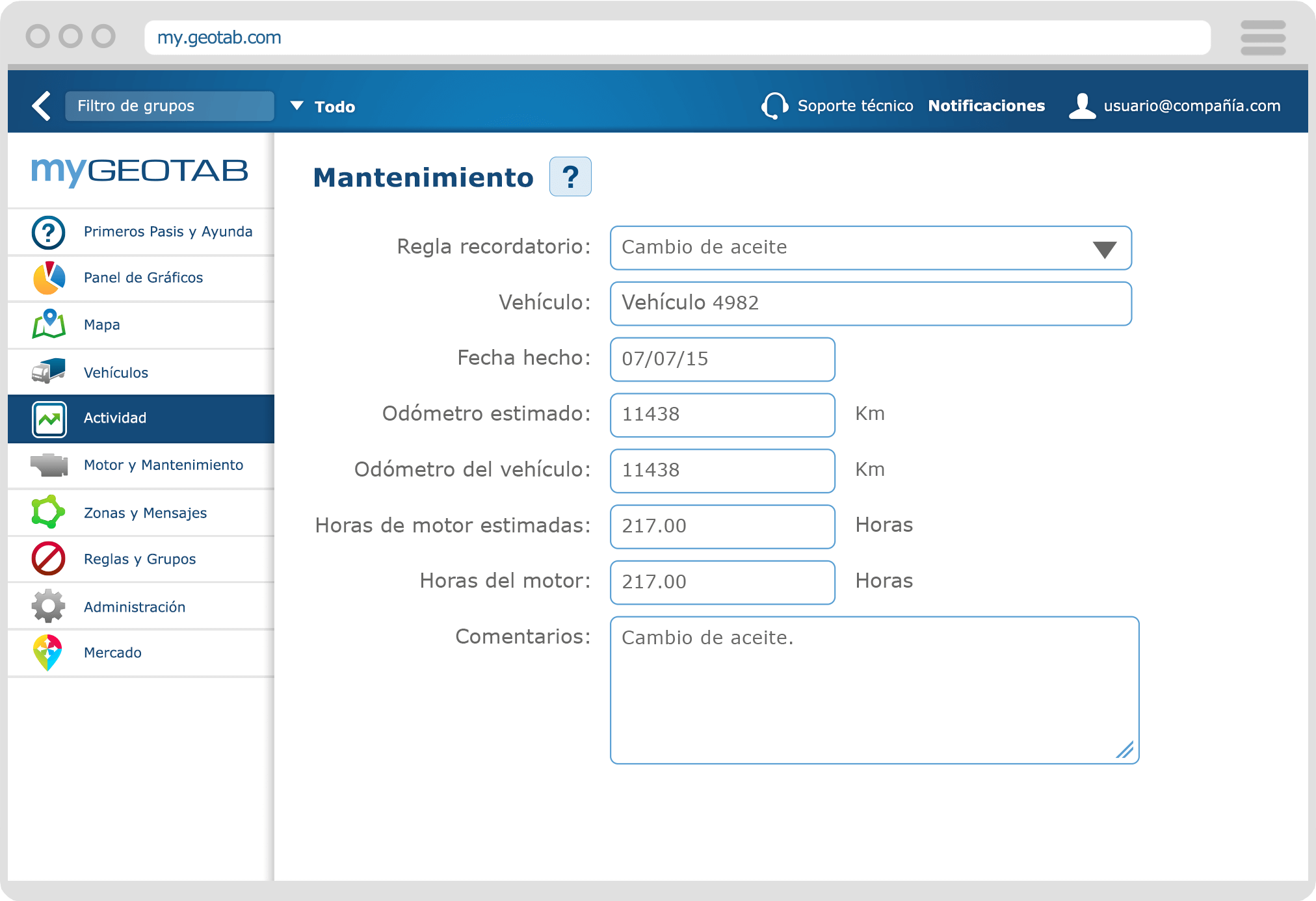Click the Fecha hecho date field

click(x=722, y=359)
